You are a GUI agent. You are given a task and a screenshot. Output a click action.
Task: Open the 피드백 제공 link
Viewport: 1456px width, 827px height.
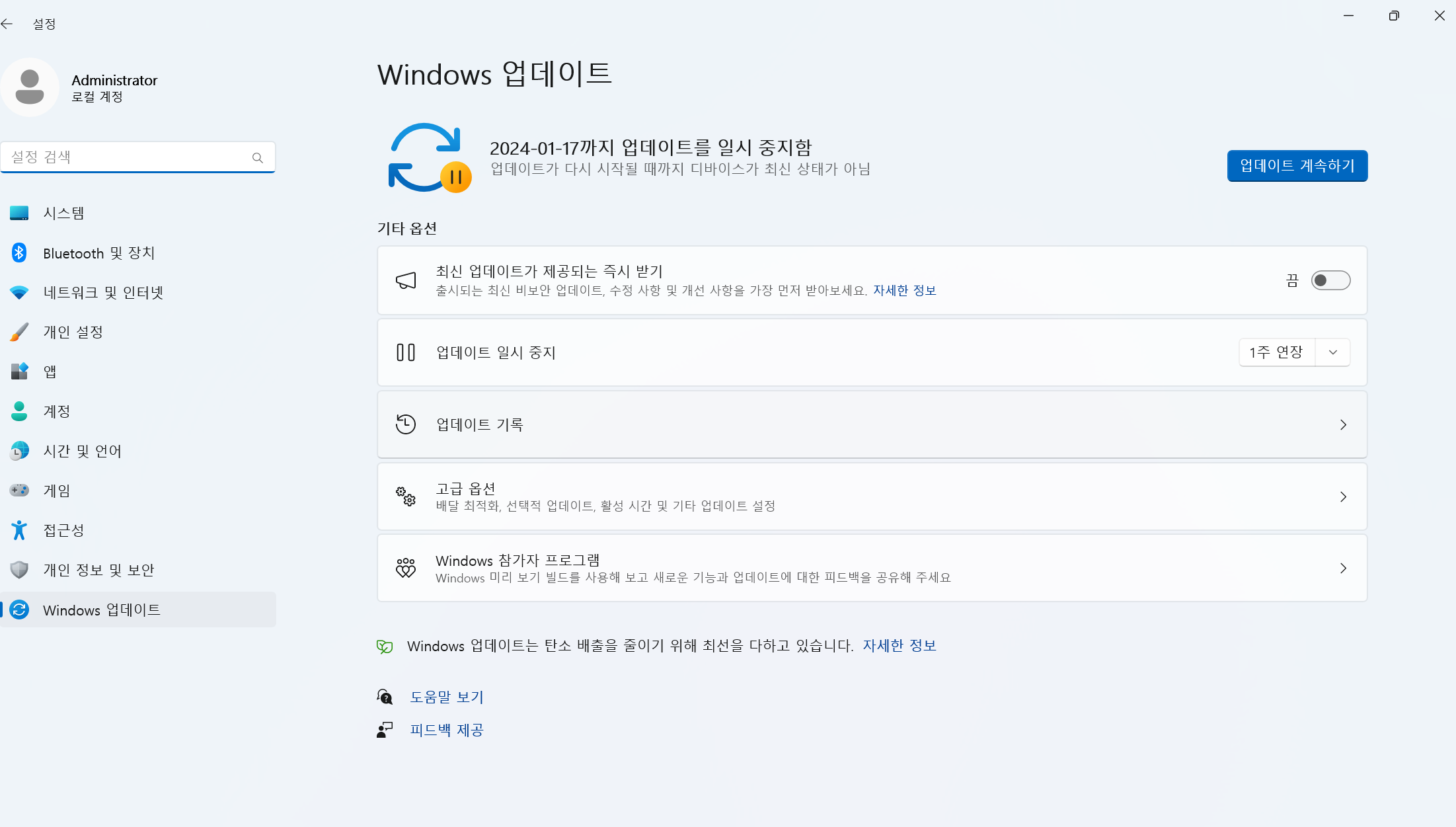tap(447, 730)
